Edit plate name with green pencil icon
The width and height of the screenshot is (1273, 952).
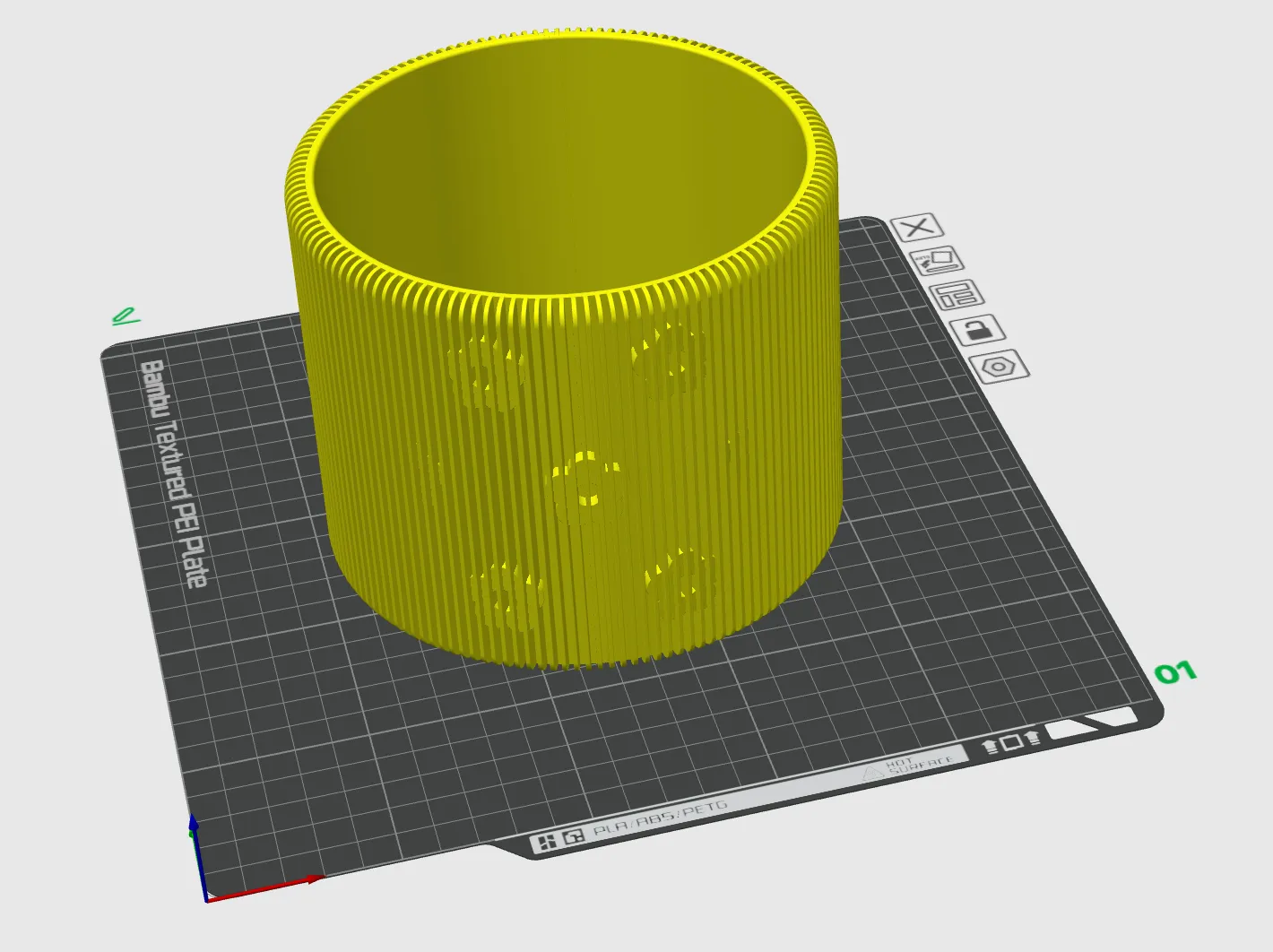(x=126, y=316)
